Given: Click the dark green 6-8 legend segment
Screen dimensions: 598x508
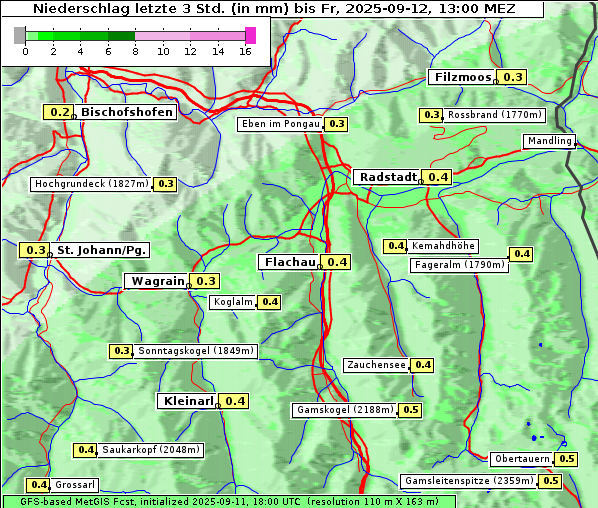Looking at the screenshot, I should 122,36.
